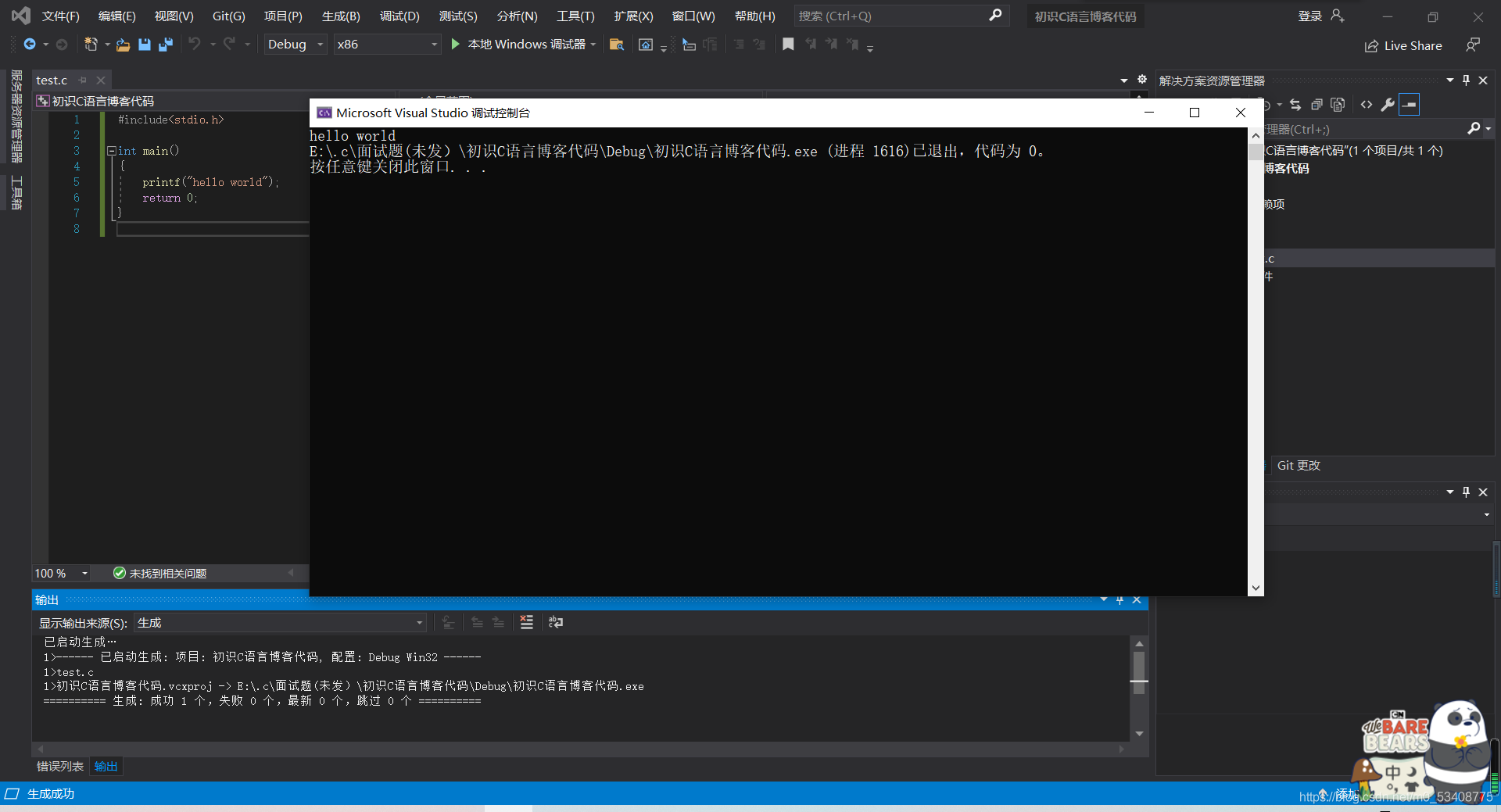Open the 工具箱 side tab
Screen dimensions: 1501x812
tap(16, 192)
